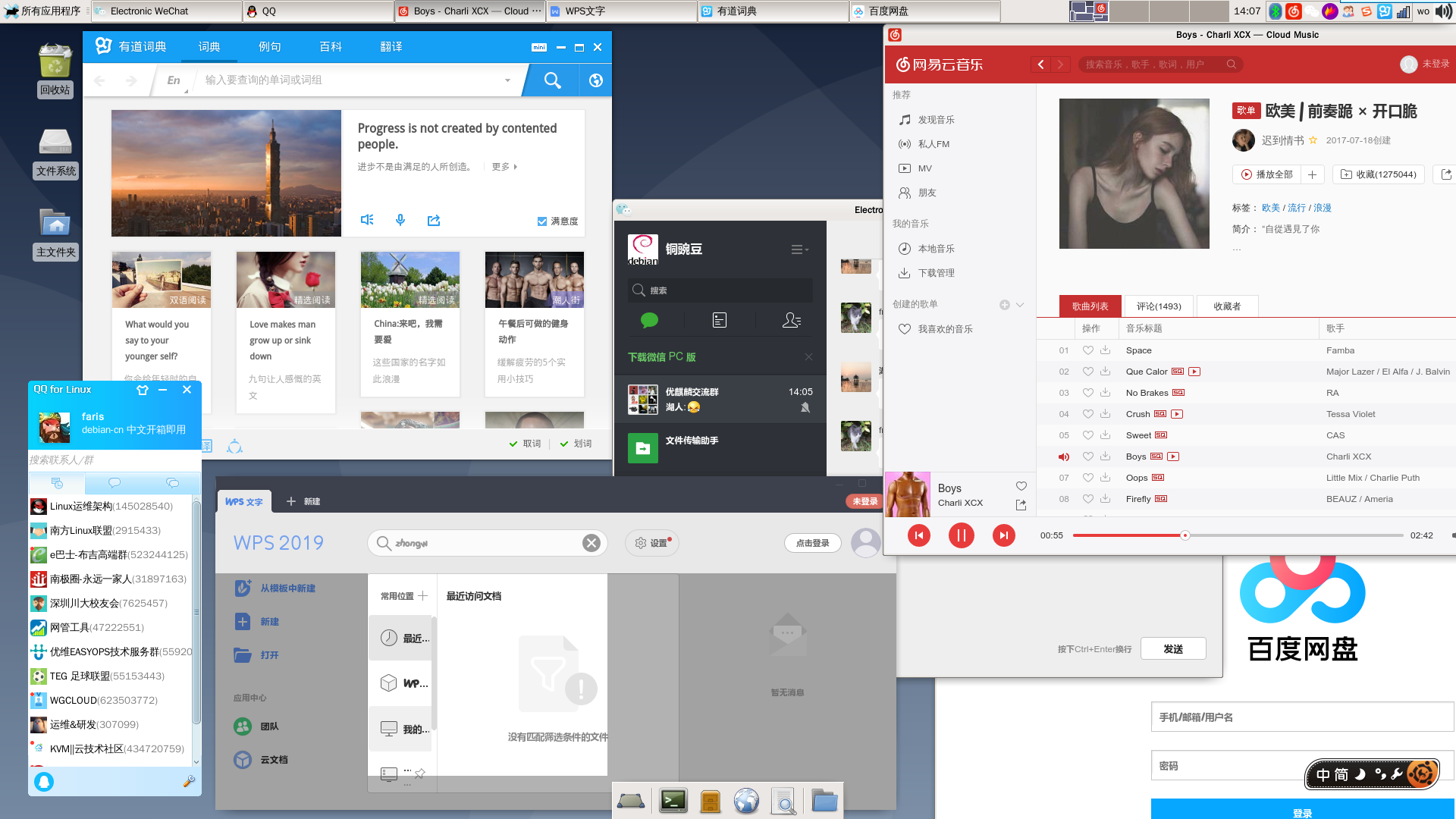Clear the WPS search box

591,543
